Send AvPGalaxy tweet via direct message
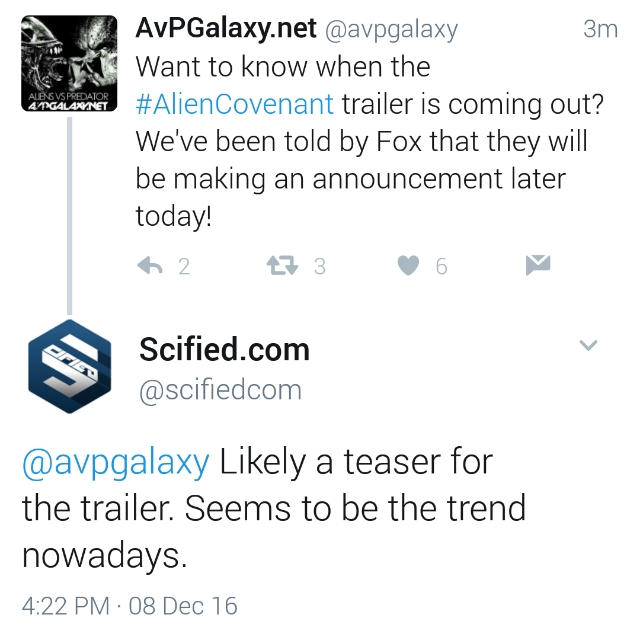The width and height of the screenshot is (640, 637). 537,265
